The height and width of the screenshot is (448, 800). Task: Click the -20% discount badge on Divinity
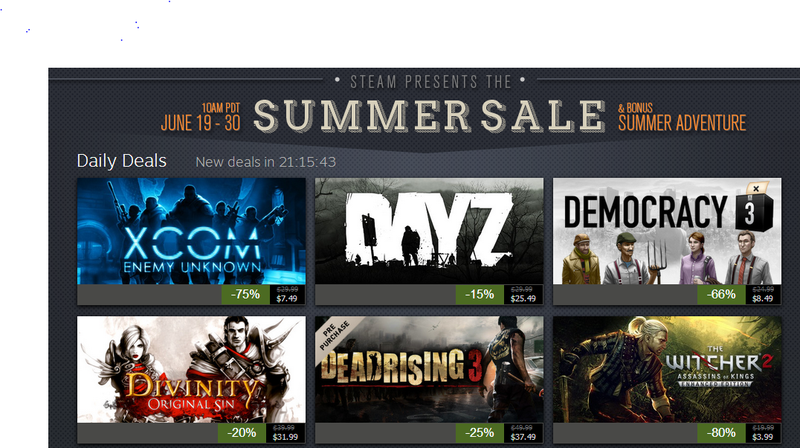point(242,433)
